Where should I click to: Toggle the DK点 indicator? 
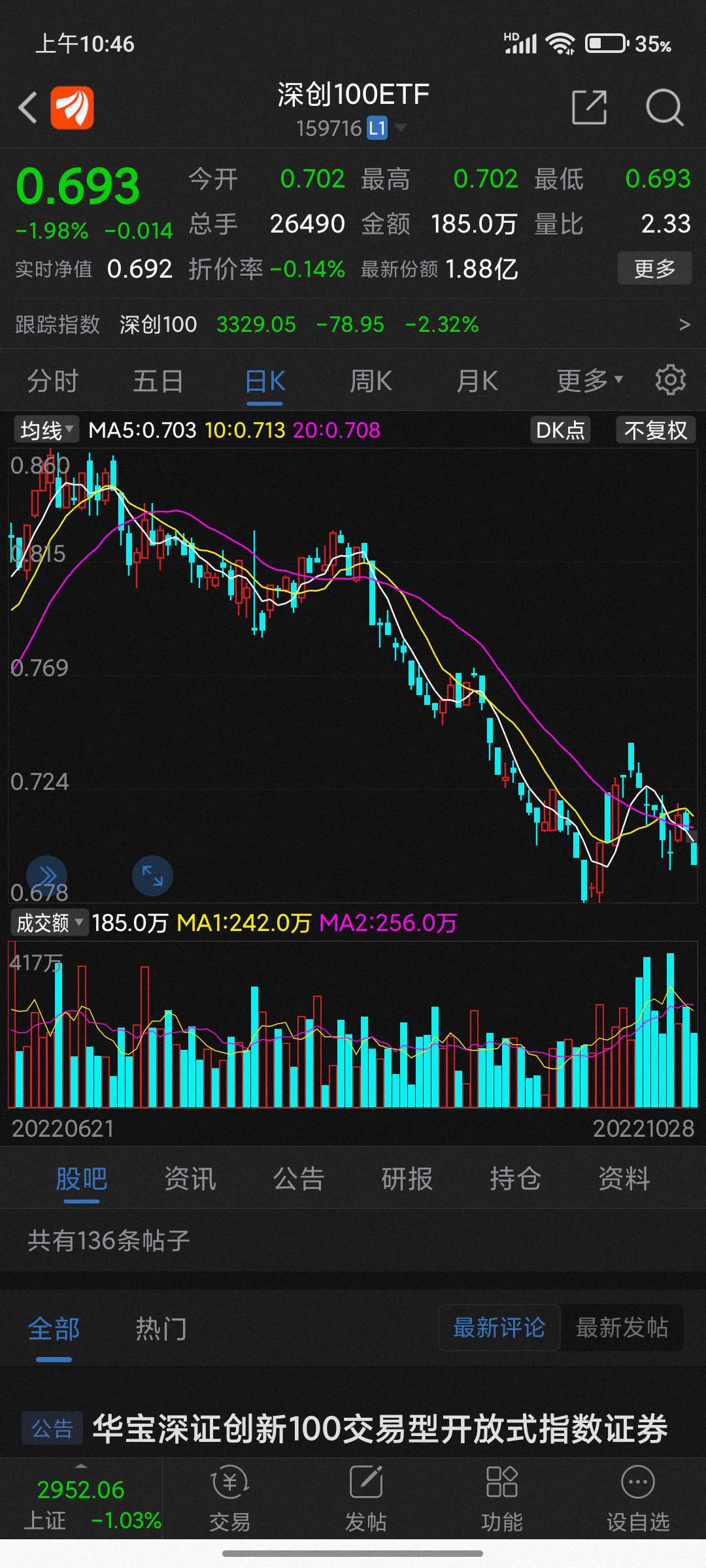[x=560, y=430]
